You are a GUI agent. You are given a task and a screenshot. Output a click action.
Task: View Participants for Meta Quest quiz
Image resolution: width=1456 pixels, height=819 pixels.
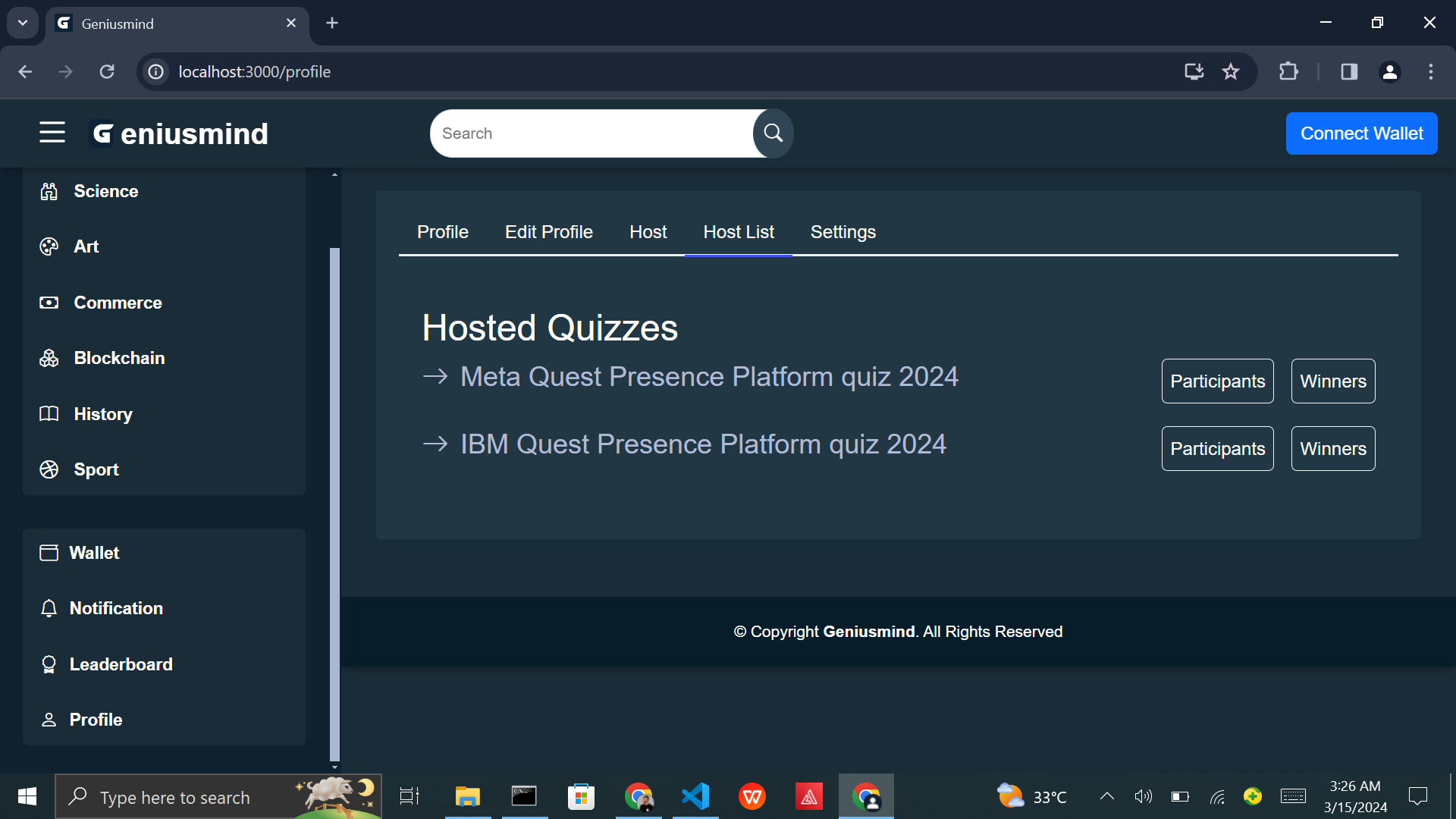(1217, 381)
